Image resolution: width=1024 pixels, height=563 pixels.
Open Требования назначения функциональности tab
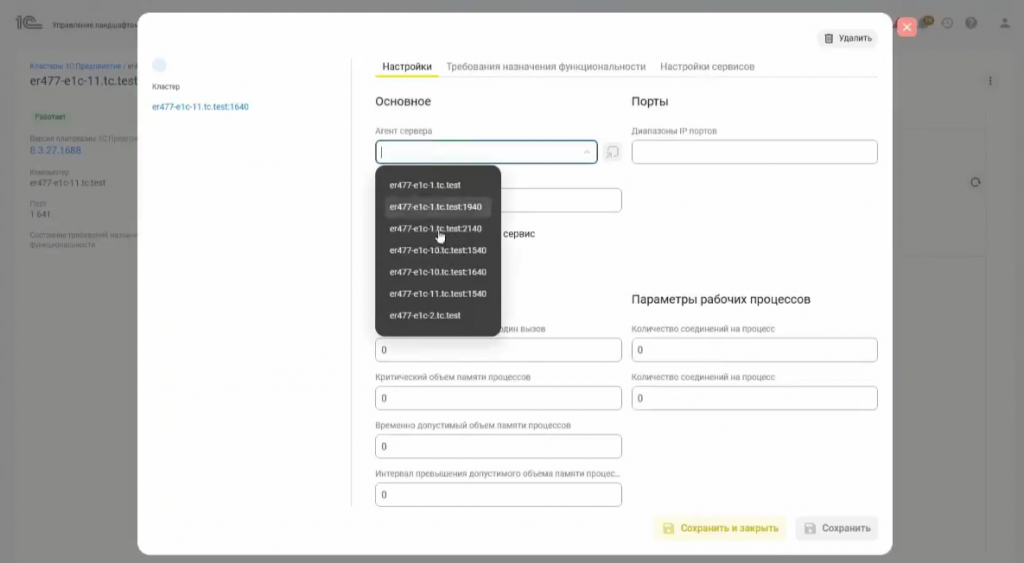click(546, 67)
